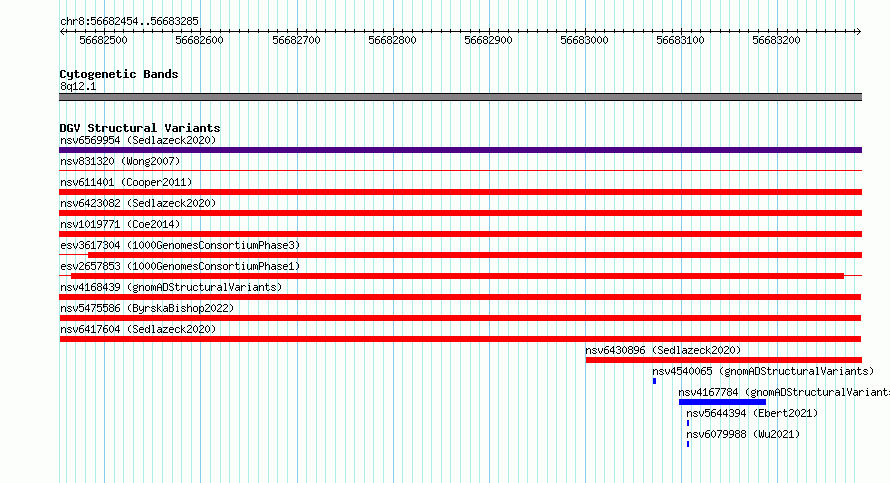Select the nsv1019771 (Coe2014) red bar
Image resolution: width=890 pixels, height=483 pixels.
460,234
